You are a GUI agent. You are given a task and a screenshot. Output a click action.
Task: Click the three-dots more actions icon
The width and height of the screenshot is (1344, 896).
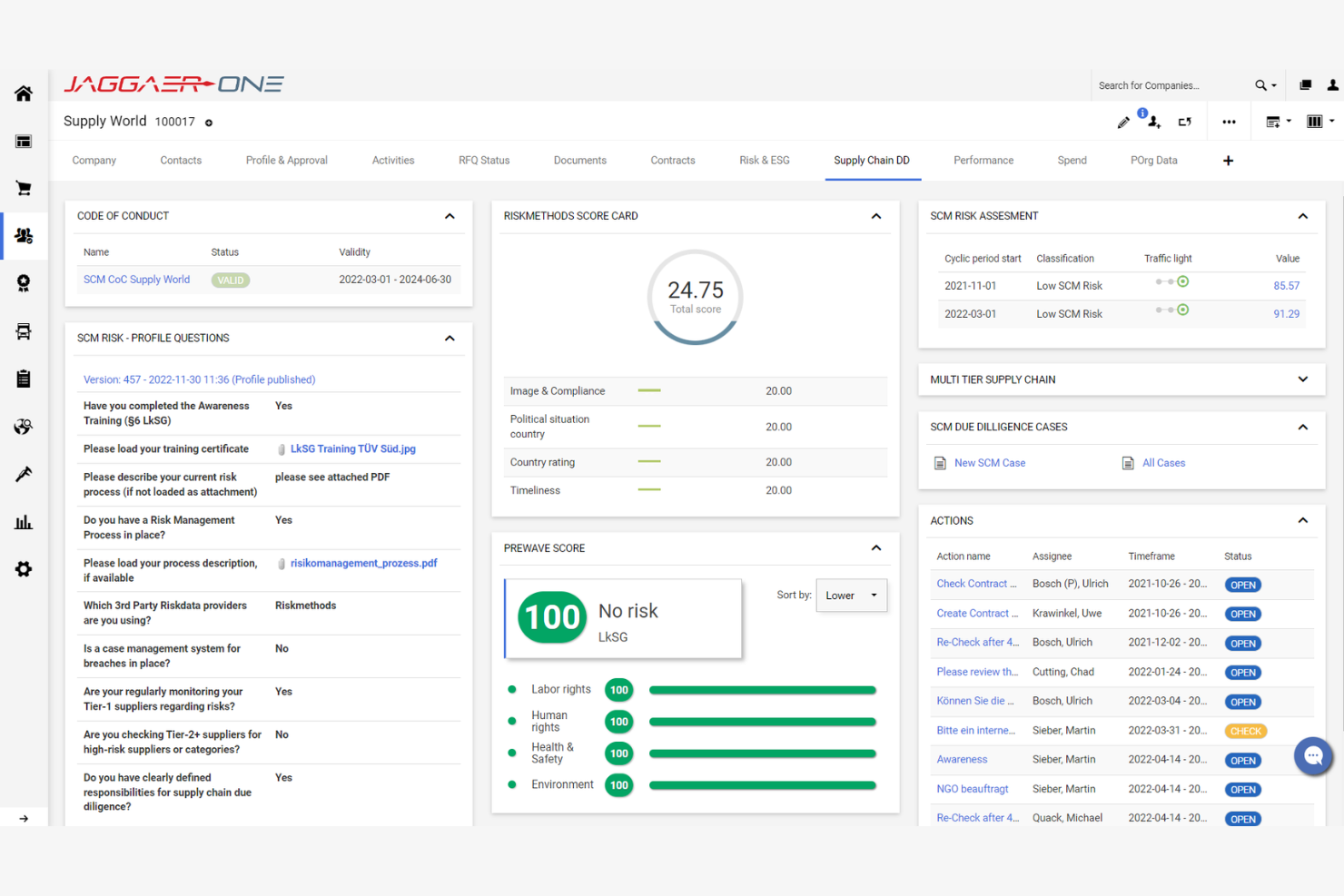coord(1230,121)
